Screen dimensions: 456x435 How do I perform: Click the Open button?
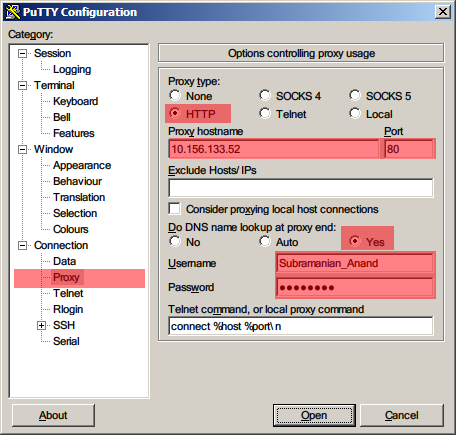[x=314, y=415]
